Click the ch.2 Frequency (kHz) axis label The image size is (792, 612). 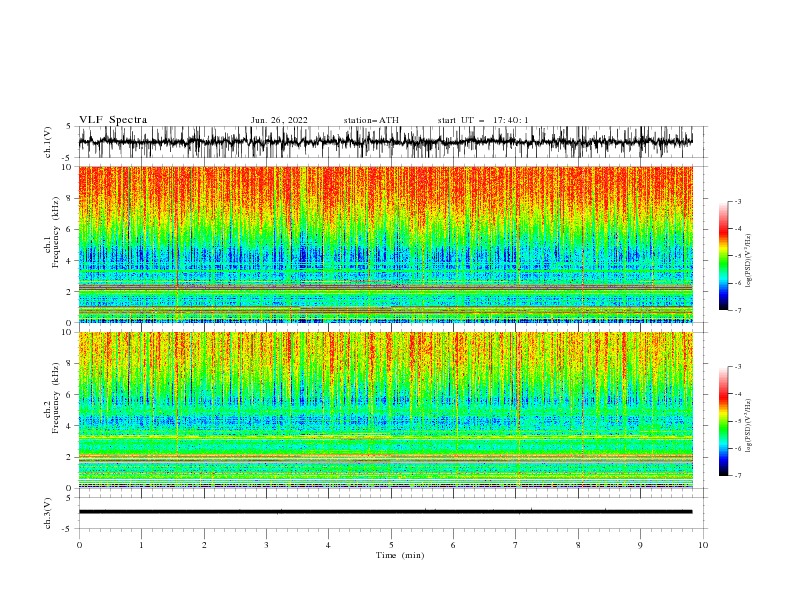52,398
